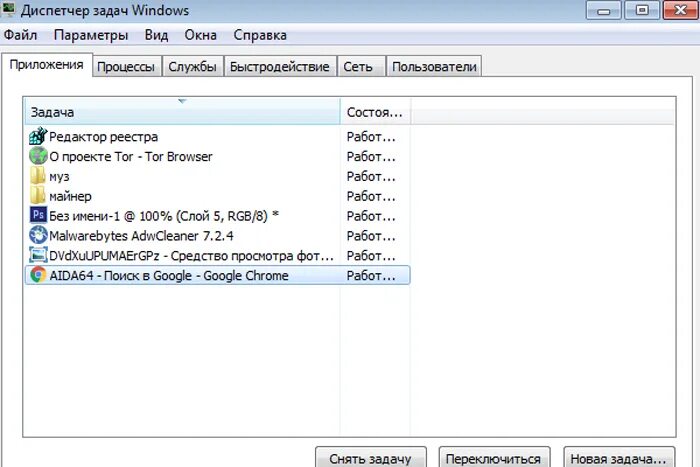Click the folder icon next to муз
Viewport: 700px width, 467px height.
click(x=38, y=176)
